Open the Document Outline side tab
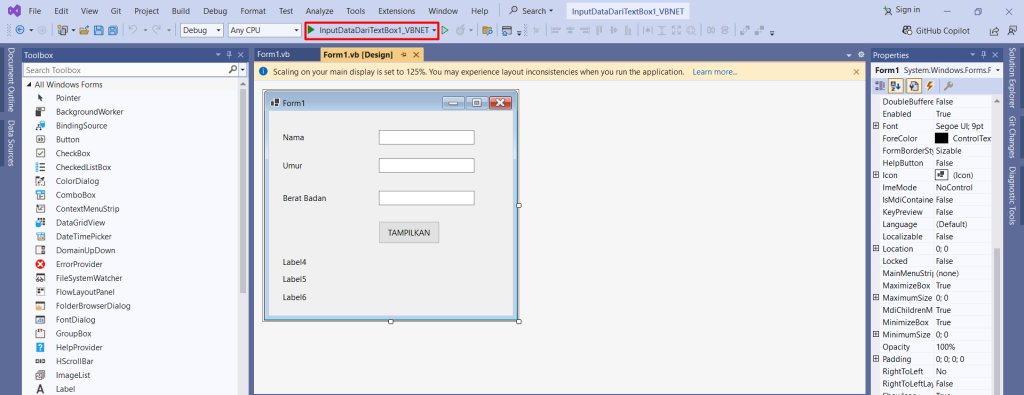 pyautogui.click(x=11, y=80)
